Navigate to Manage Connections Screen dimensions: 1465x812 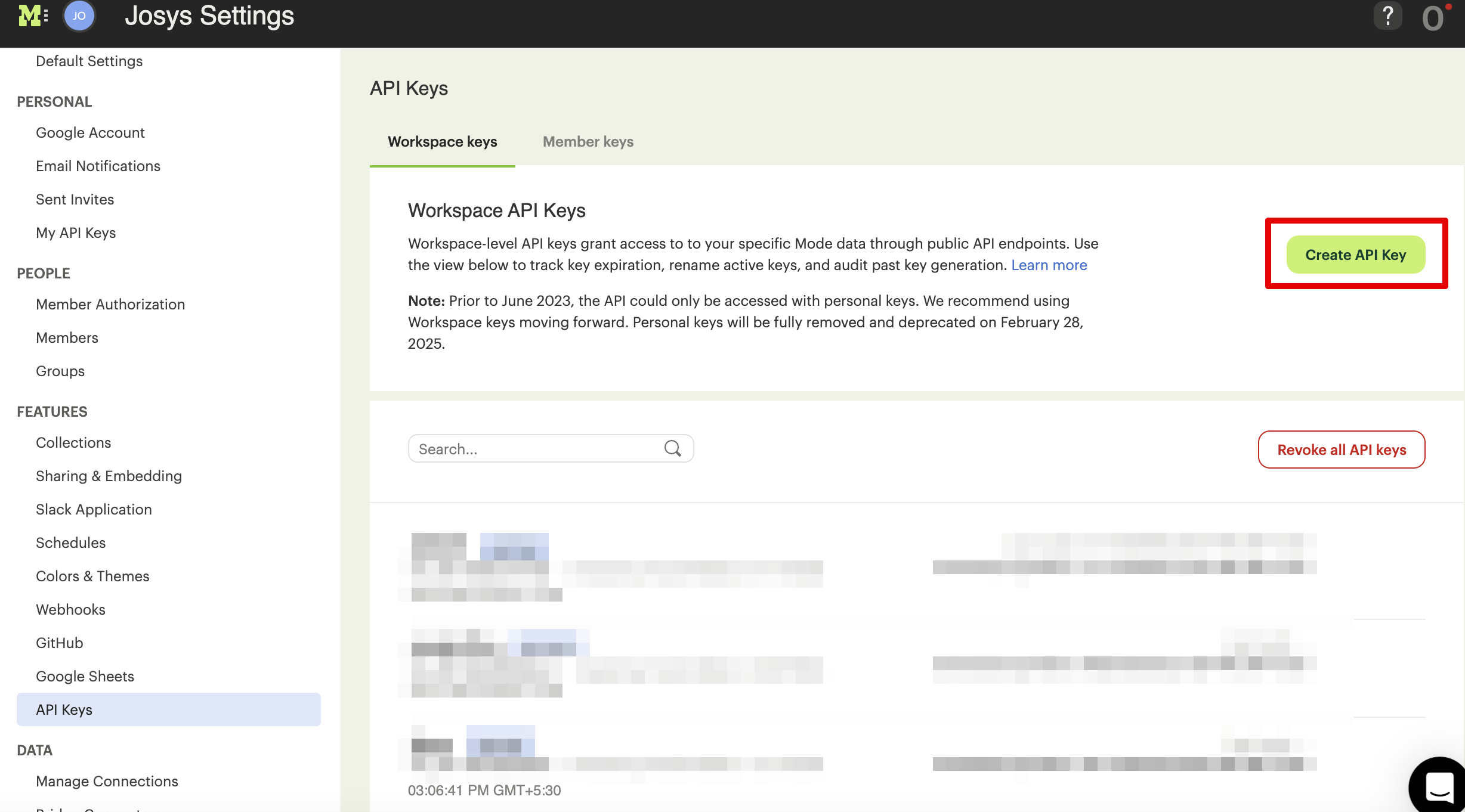point(107,781)
